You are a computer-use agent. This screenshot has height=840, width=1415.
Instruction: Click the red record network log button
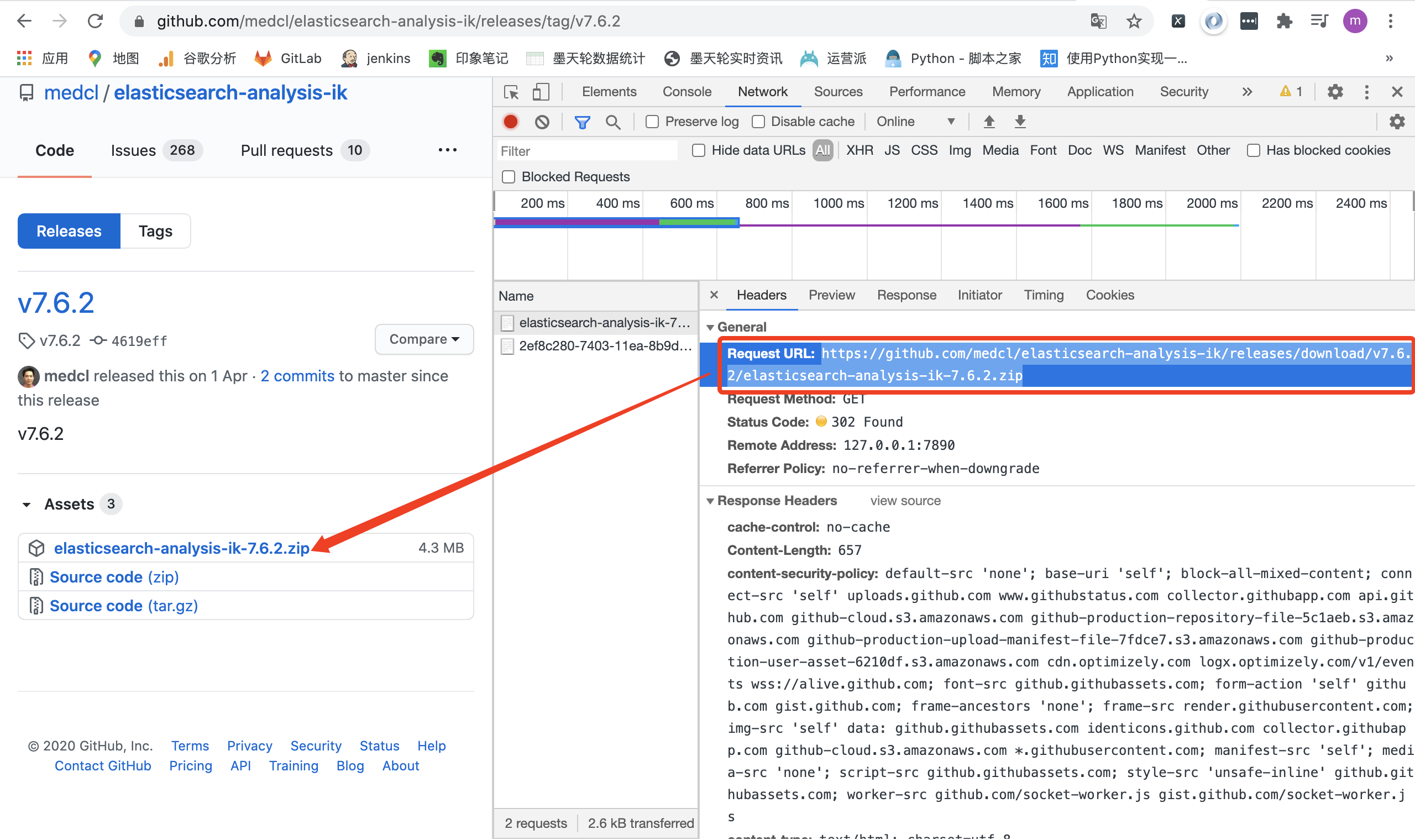[x=511, y=122]
